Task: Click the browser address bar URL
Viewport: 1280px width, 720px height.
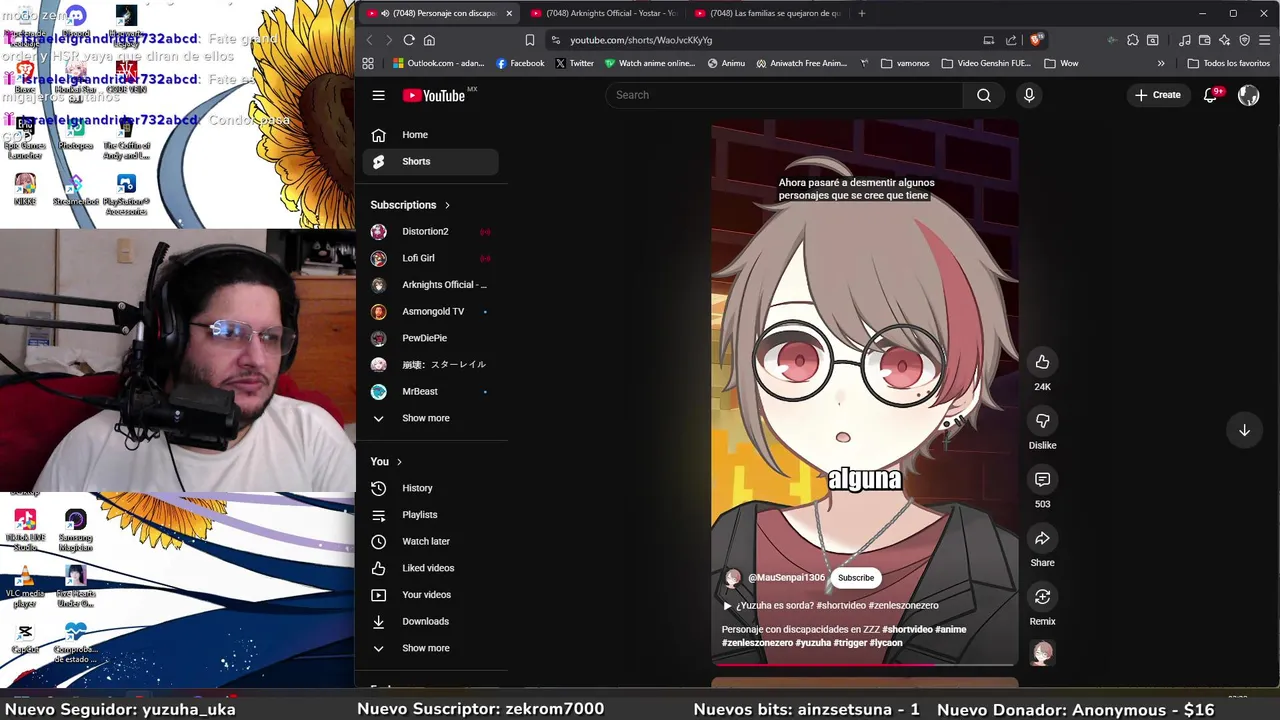Action: (x=641, y=40)
